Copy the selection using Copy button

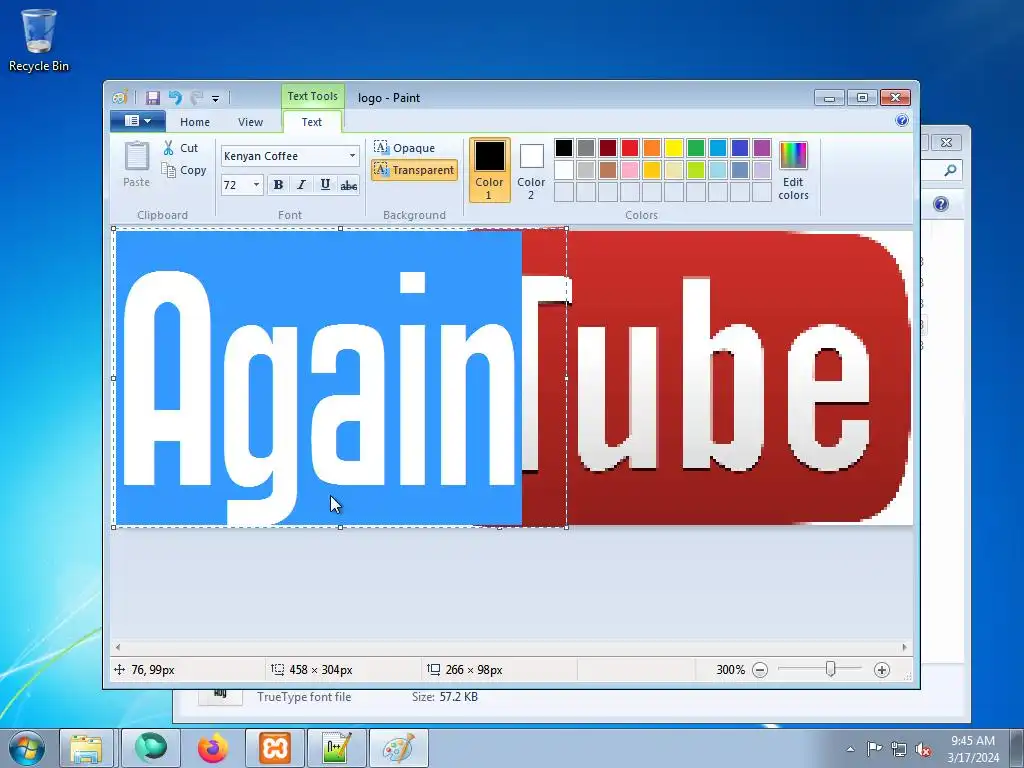185,170
